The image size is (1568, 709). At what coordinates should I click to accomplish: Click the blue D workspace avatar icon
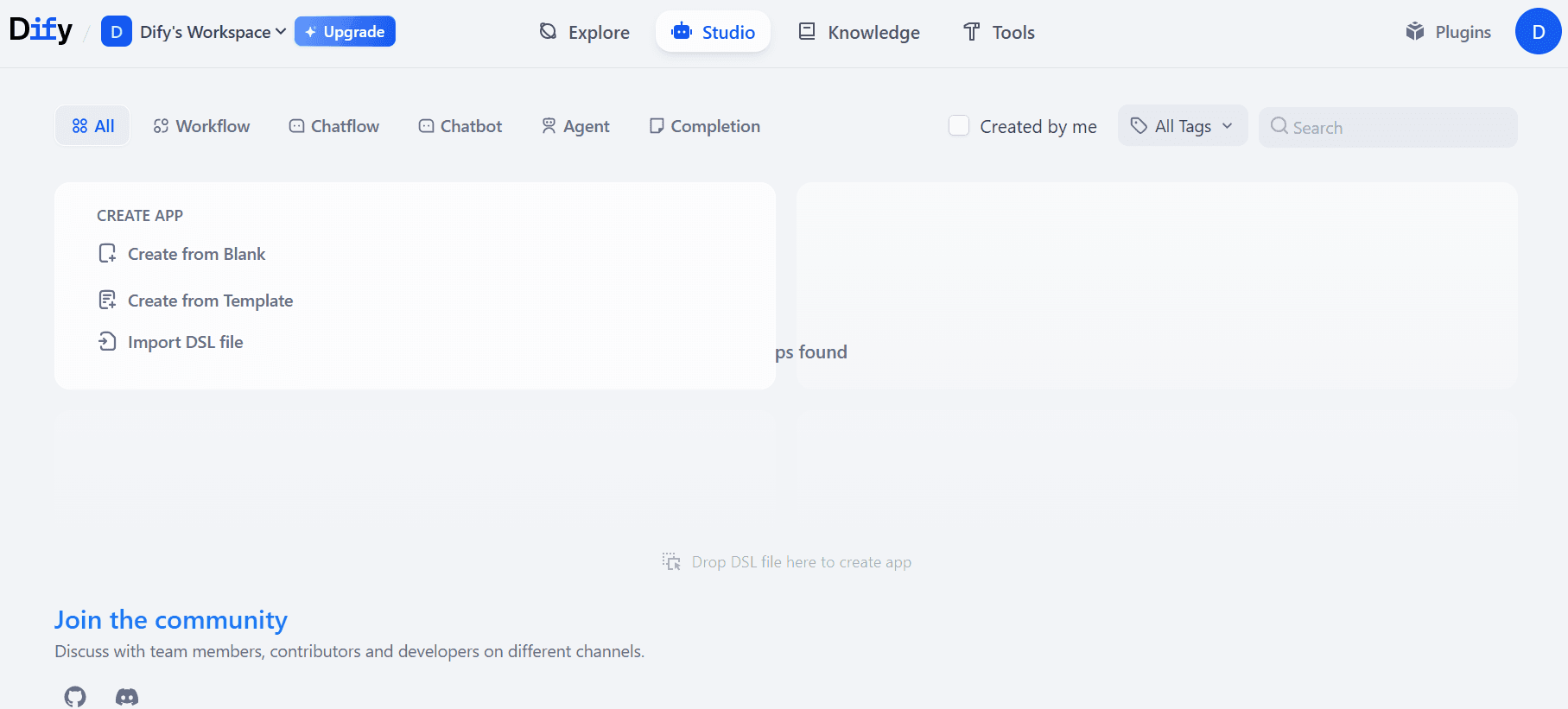[x=117, y=32]
